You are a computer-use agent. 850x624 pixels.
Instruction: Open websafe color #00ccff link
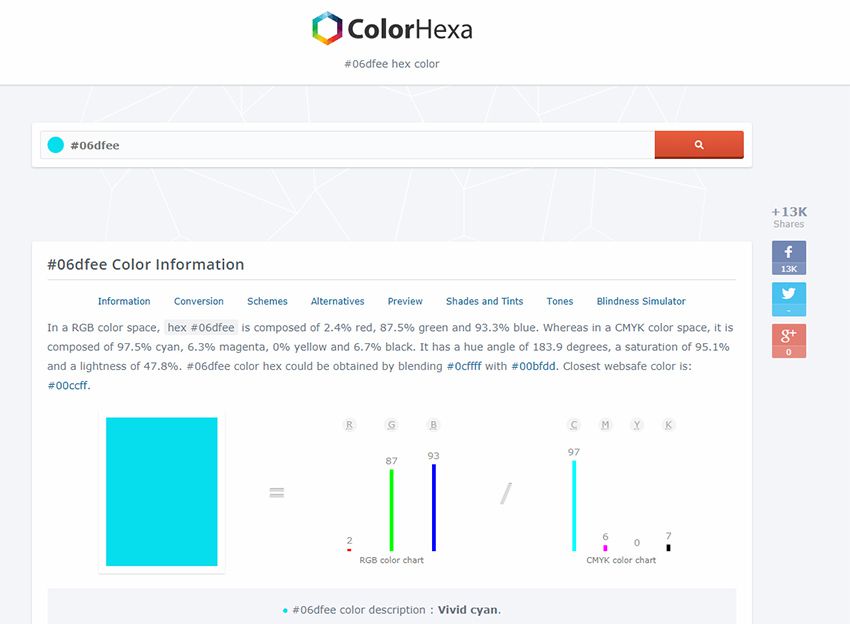click(68, 386)
